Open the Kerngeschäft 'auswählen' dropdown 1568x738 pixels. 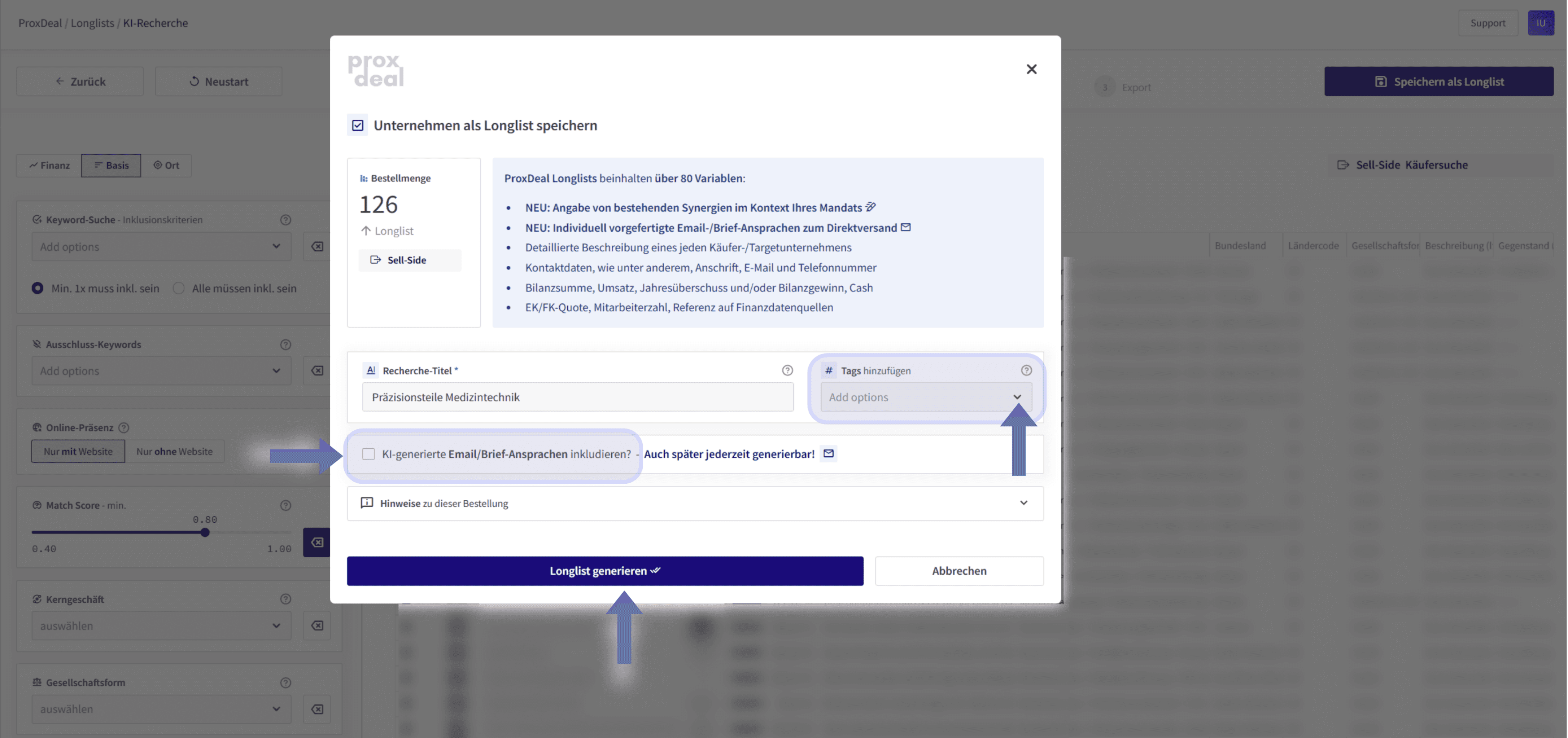point(161,625)
